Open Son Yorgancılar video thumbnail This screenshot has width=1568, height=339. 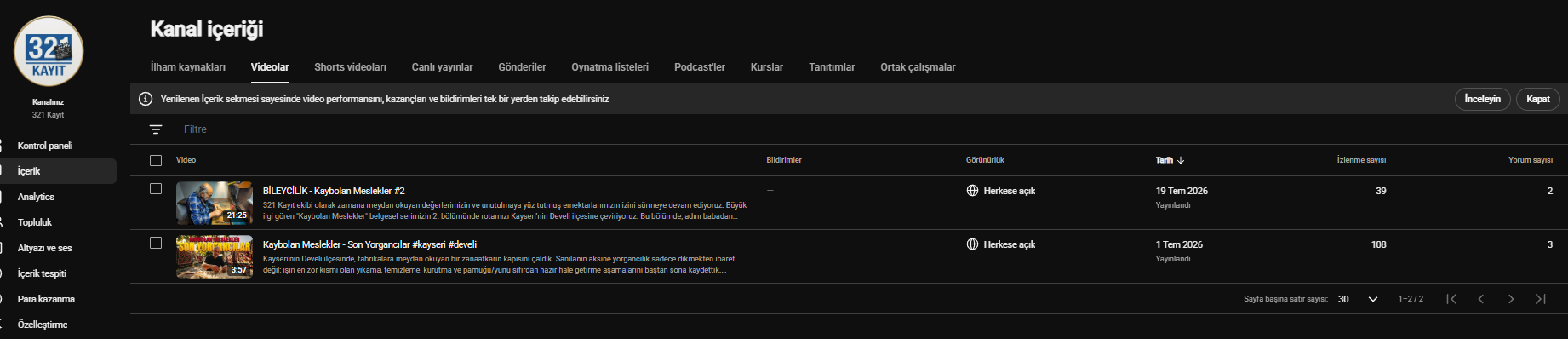tap(215, 256)
